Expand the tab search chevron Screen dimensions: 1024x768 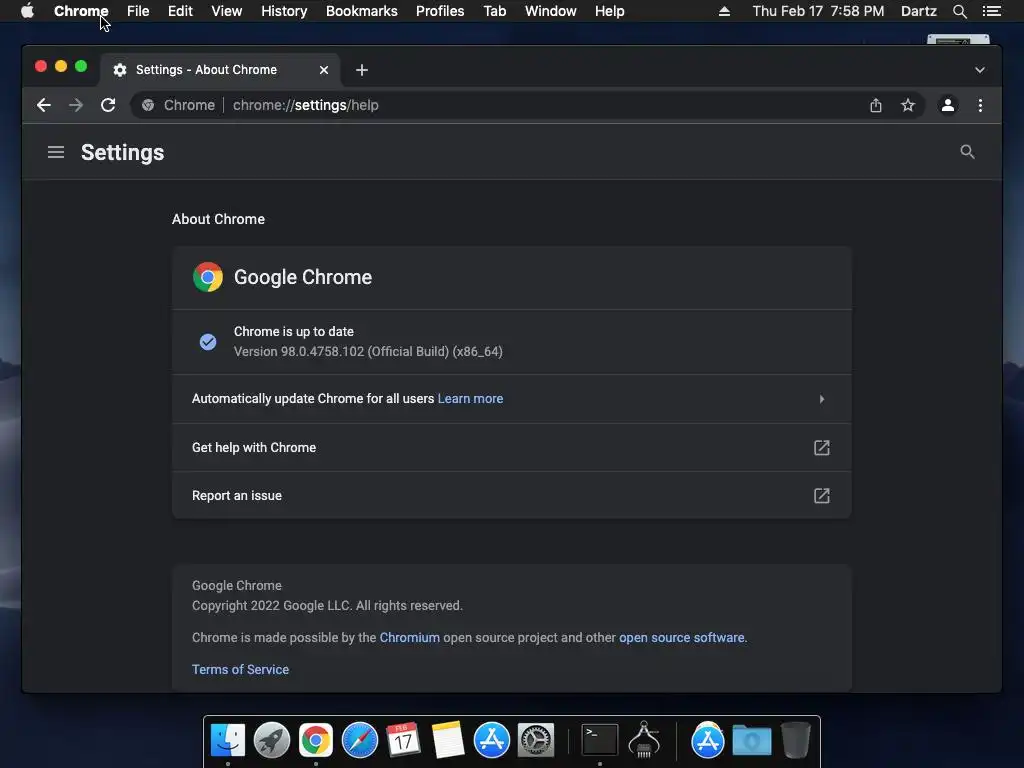pyautogui.click(x=980, y=70)
